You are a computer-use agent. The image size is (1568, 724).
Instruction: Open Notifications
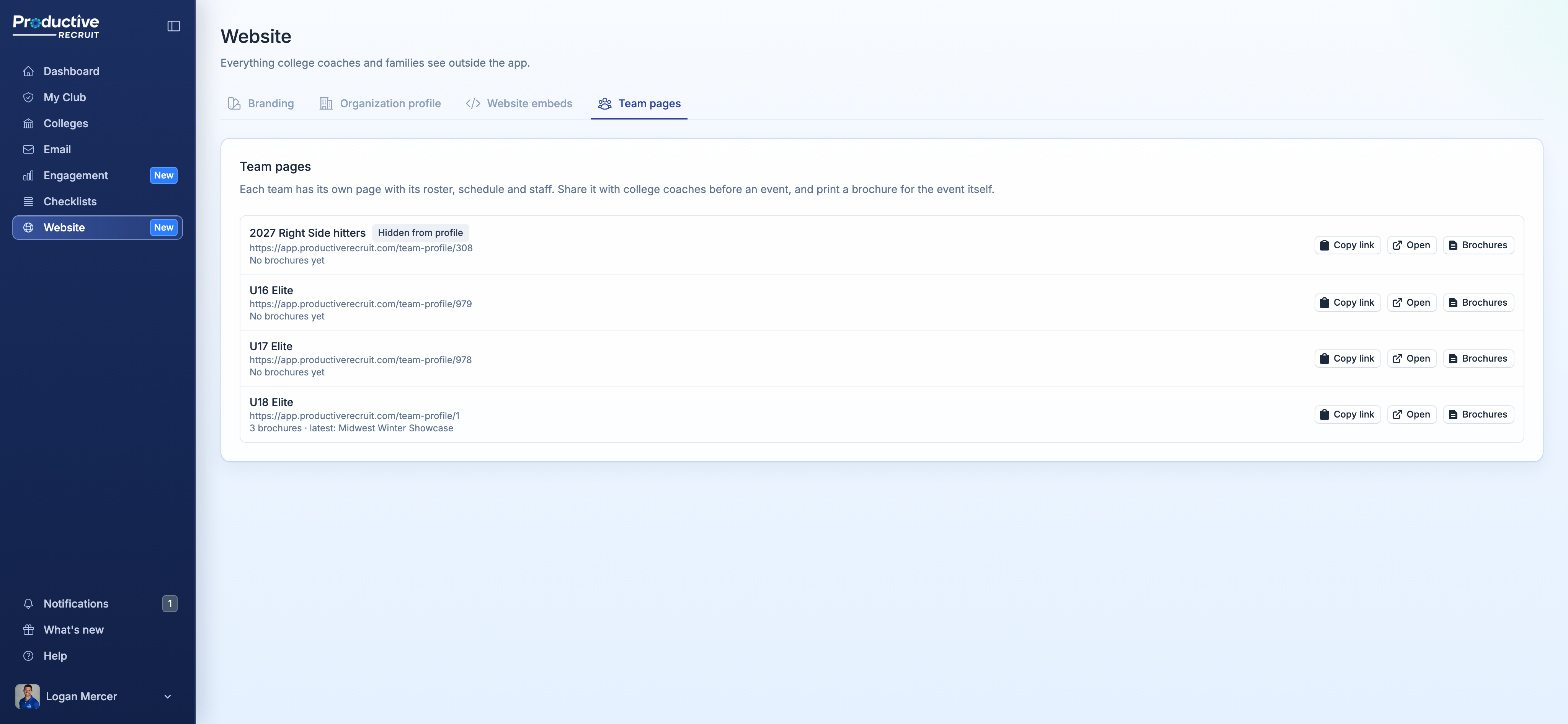pyautogui.click(x=97, y=603)
